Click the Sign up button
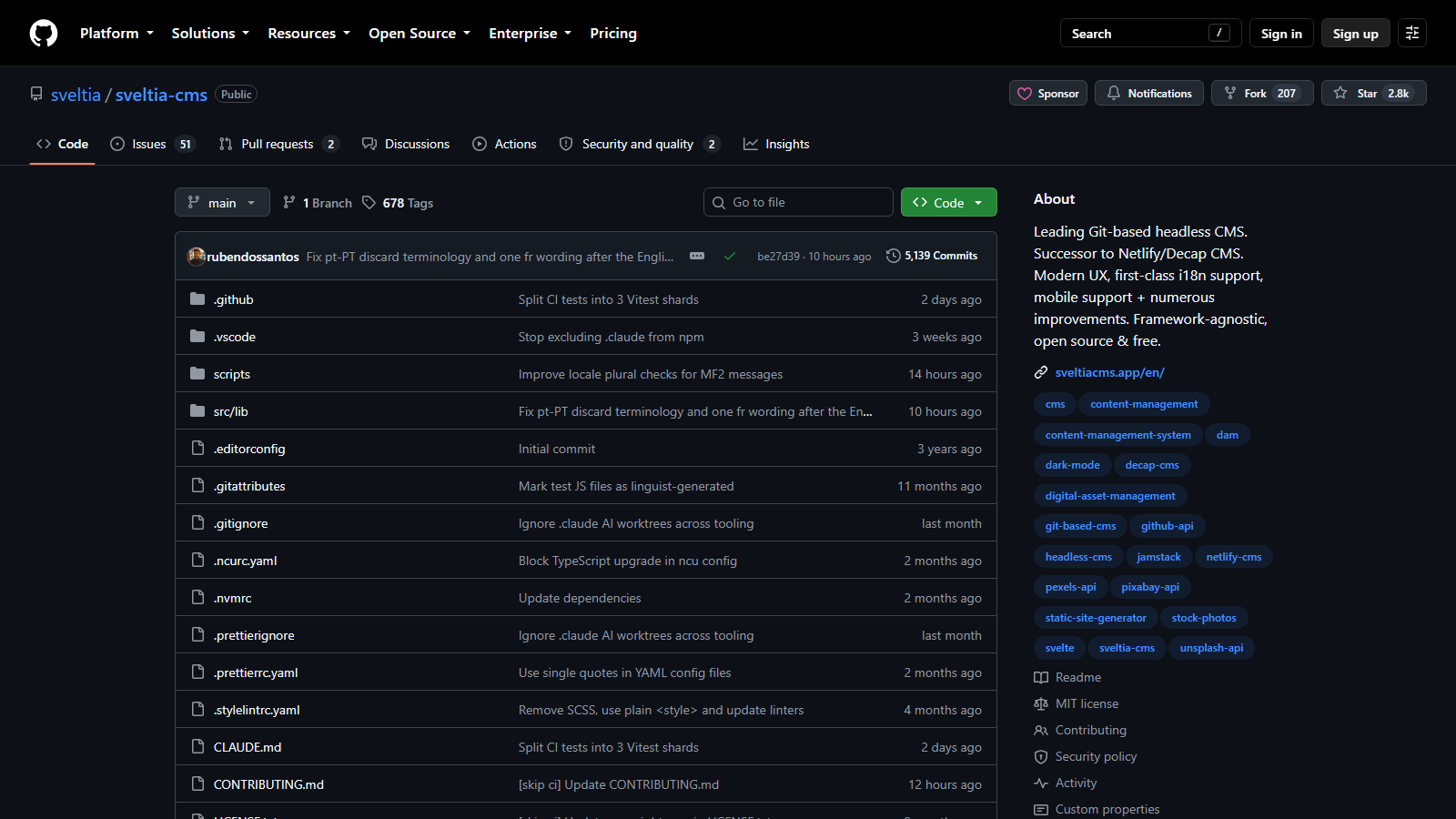This screenshot has width=1456, height=819. 1355,34
